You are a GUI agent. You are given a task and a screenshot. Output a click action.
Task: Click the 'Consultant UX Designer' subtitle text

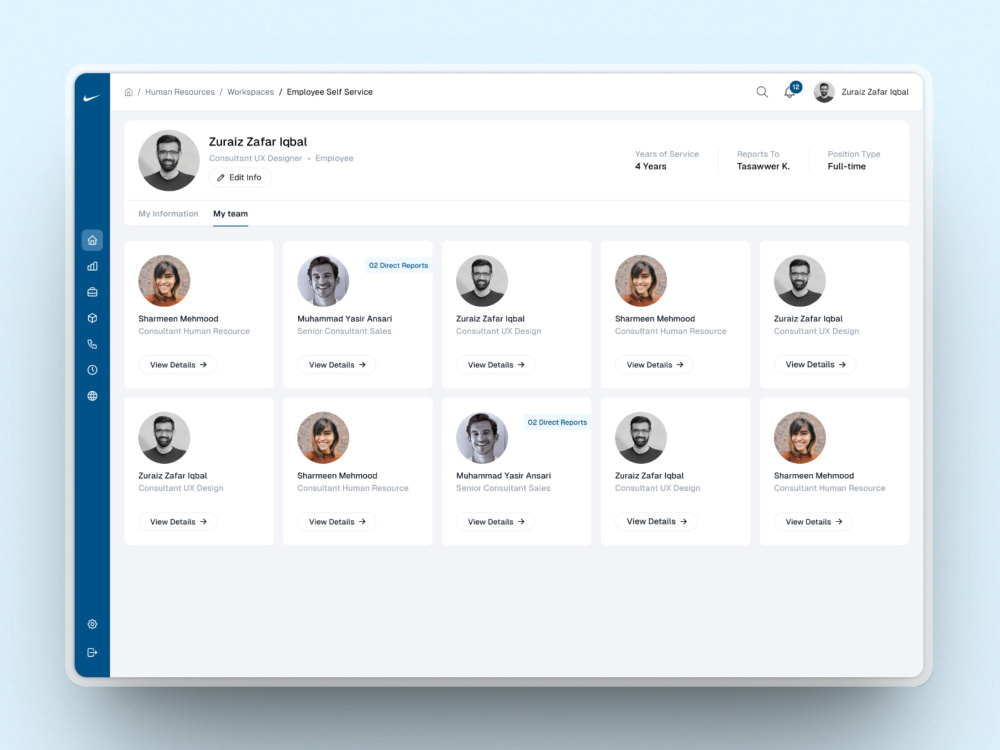(x=255, y=158)
